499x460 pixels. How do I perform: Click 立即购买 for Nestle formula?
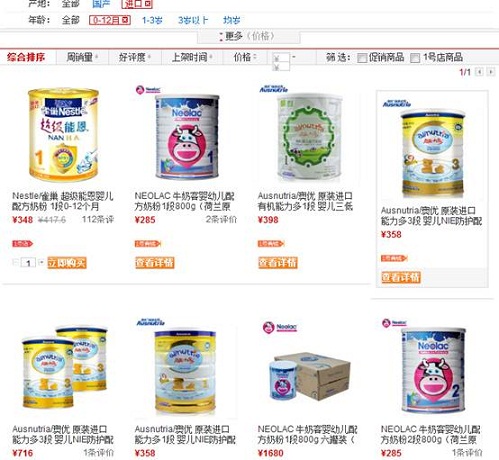67,263
